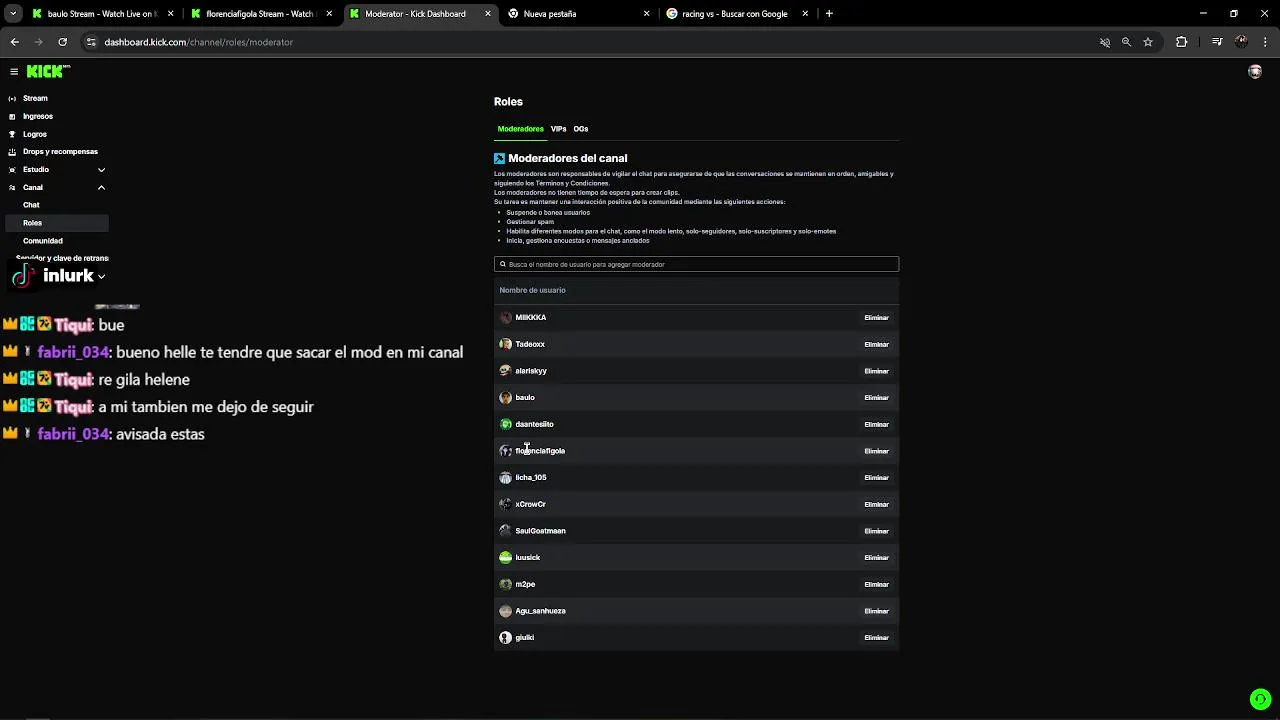This screenshot has width=1280, height=720.
Task: Select the username SaulGoatmaan
Action: 540,531
